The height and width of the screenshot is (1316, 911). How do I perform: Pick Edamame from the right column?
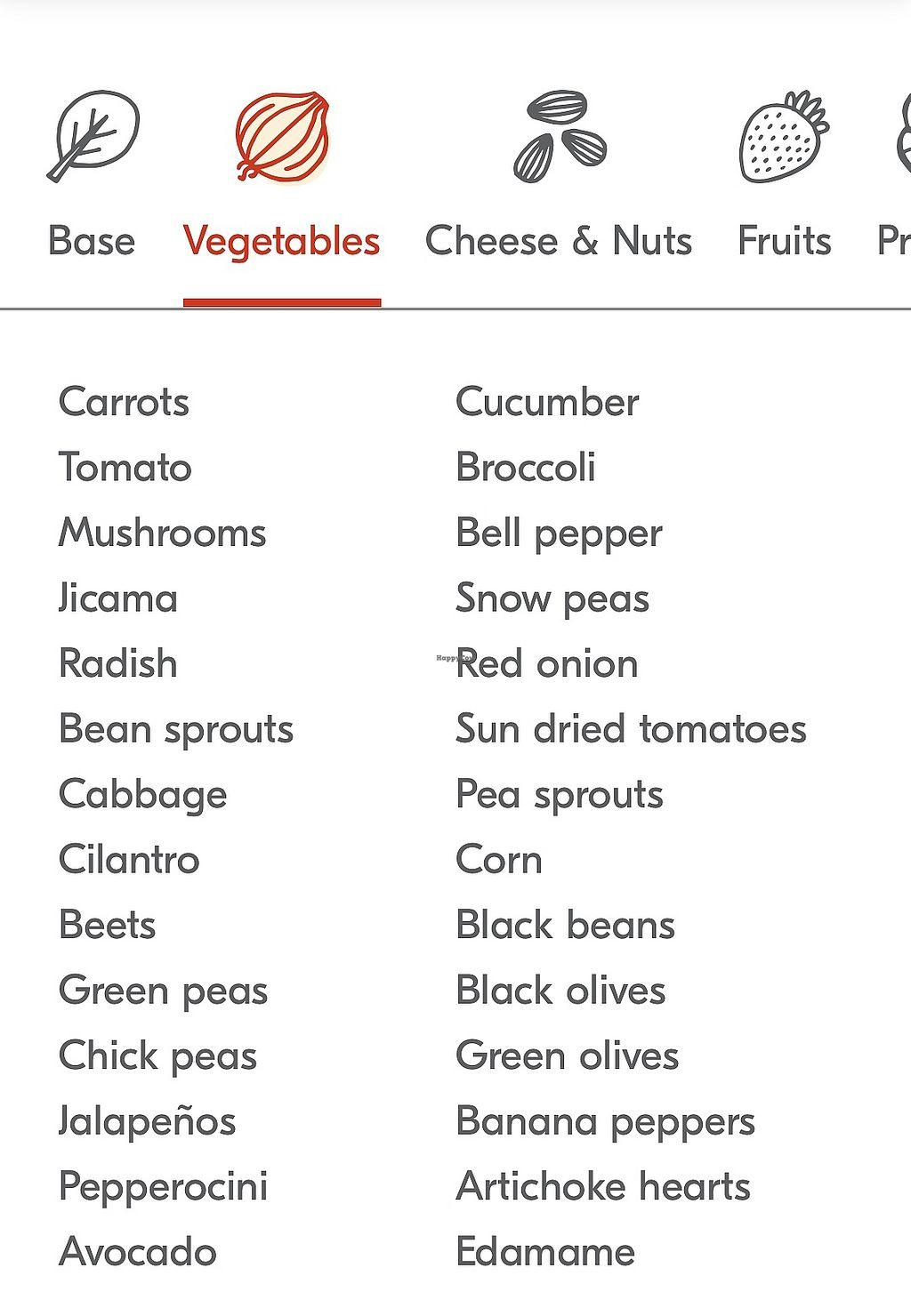[x=545, y=1252]
